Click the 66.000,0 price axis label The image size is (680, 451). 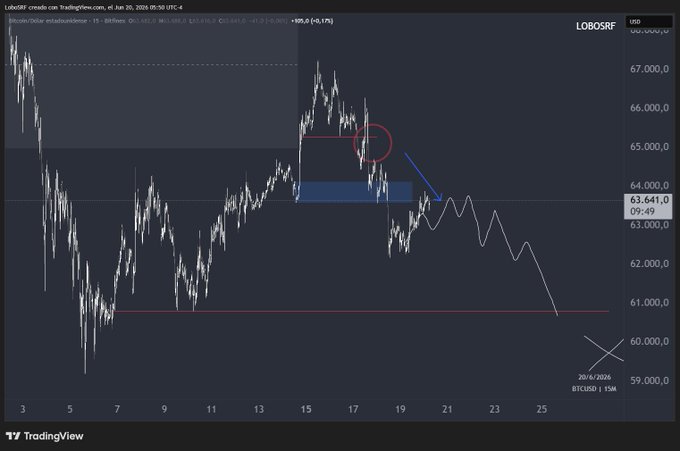point(649,108)
